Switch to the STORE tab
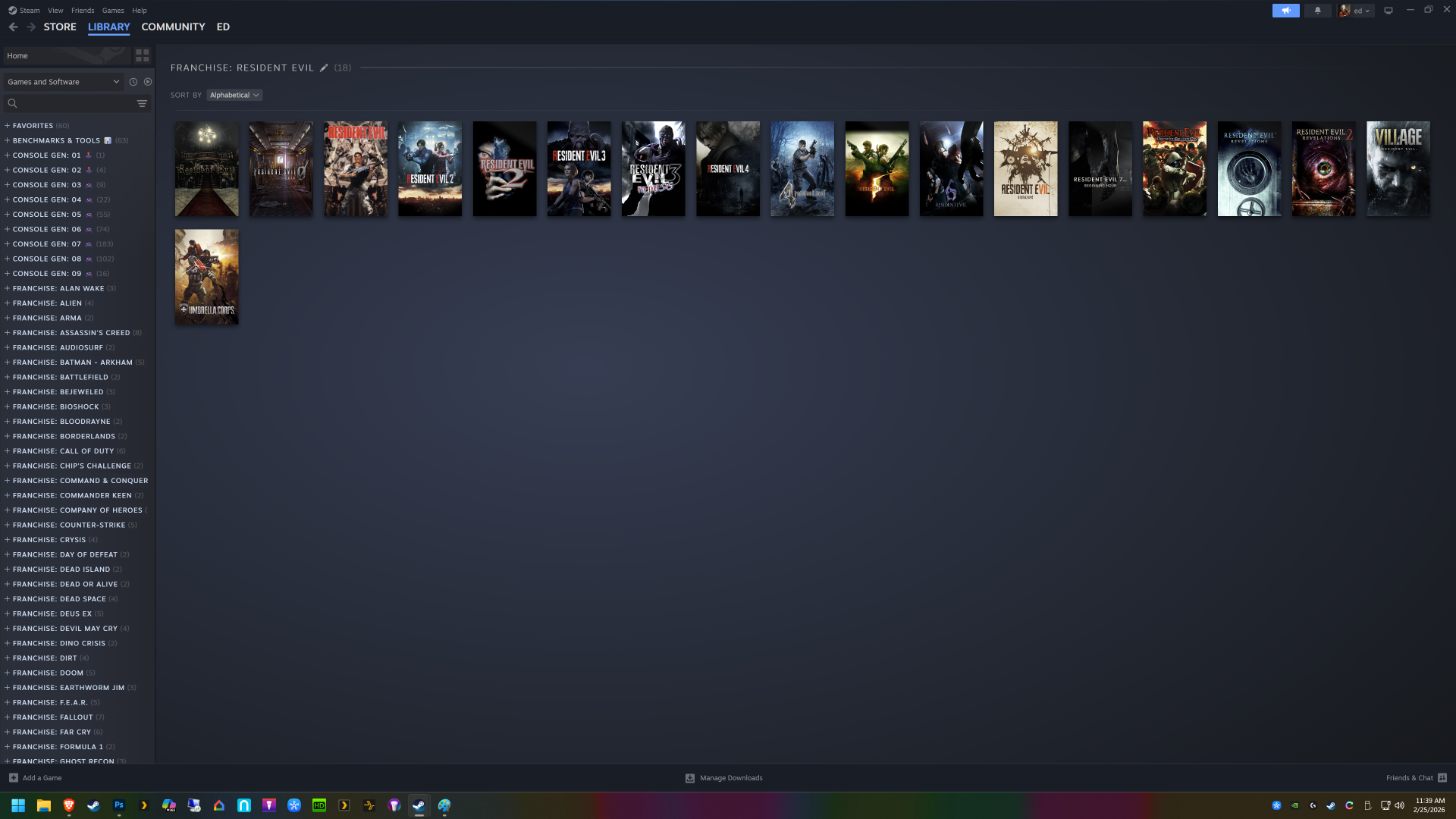This screenshot has width=1456, height=819. coord(60,27)
